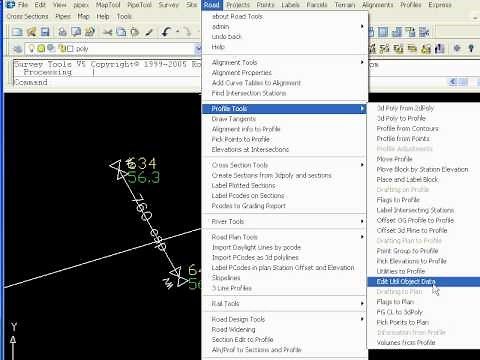The height and width of the screenshot is (360, 480).
Task: Select Add Curve Tables to Alignment
Action: pos(256,83)
